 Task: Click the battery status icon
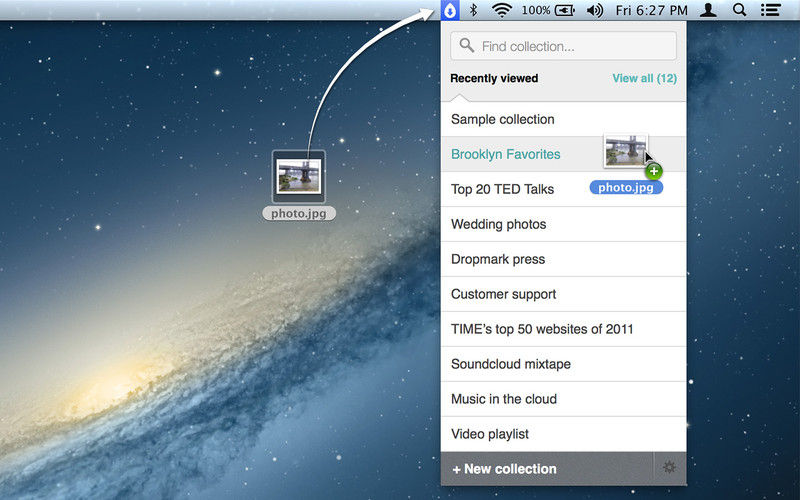click(x=564, y=10)
